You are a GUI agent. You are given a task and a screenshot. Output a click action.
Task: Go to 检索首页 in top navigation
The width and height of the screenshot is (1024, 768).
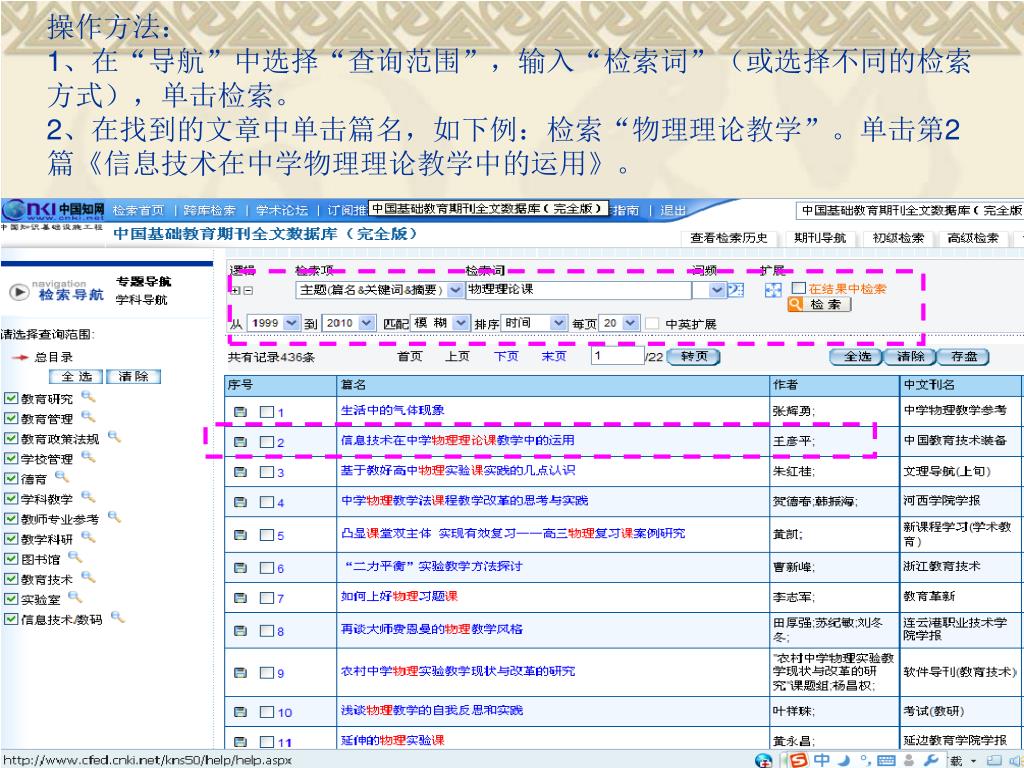[x=138, y=210]
